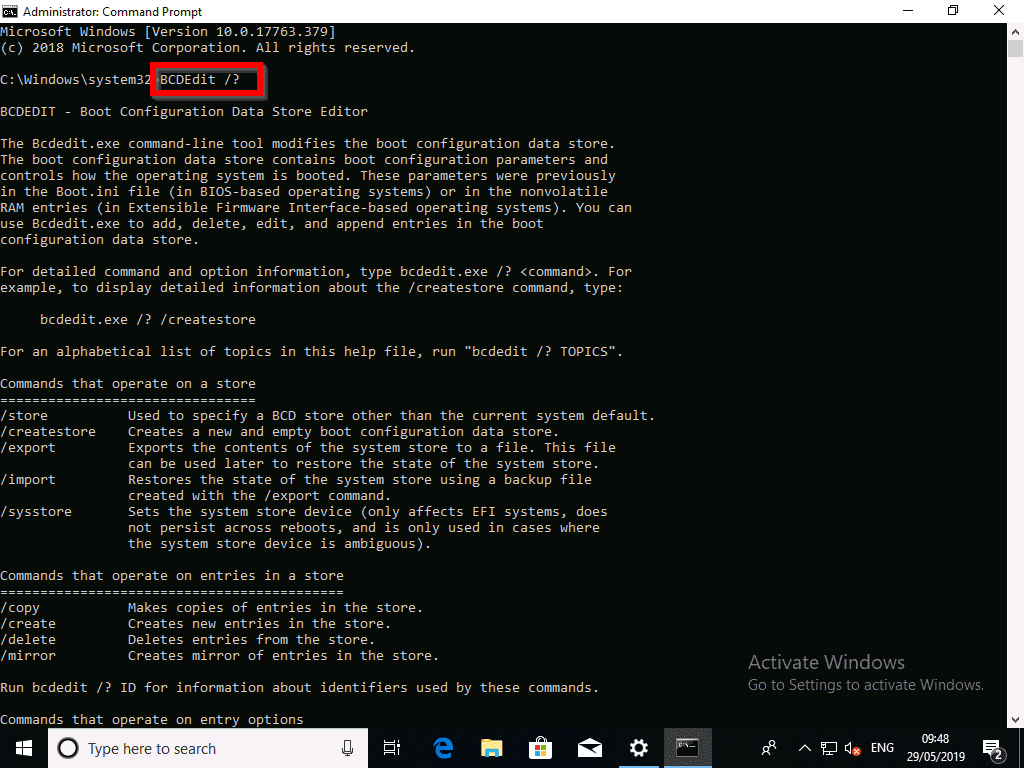This screenshot has width=1024, height=768.
Task: Click the 'bcdedit.exe /? /createstore' example line
Action: [x=148, y=320]
